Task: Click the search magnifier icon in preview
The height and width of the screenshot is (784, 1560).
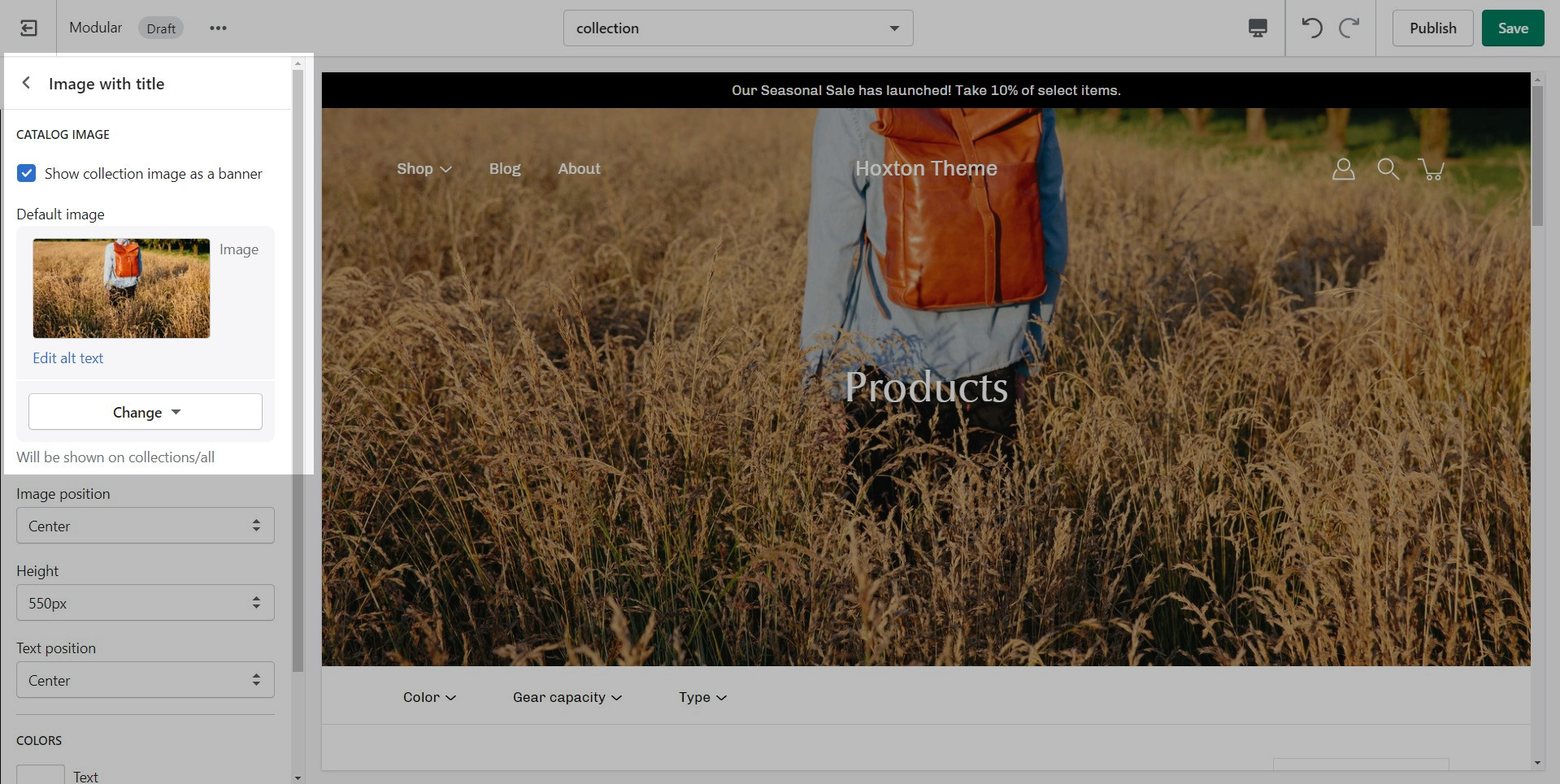Action: click(x=1388, y=169)
